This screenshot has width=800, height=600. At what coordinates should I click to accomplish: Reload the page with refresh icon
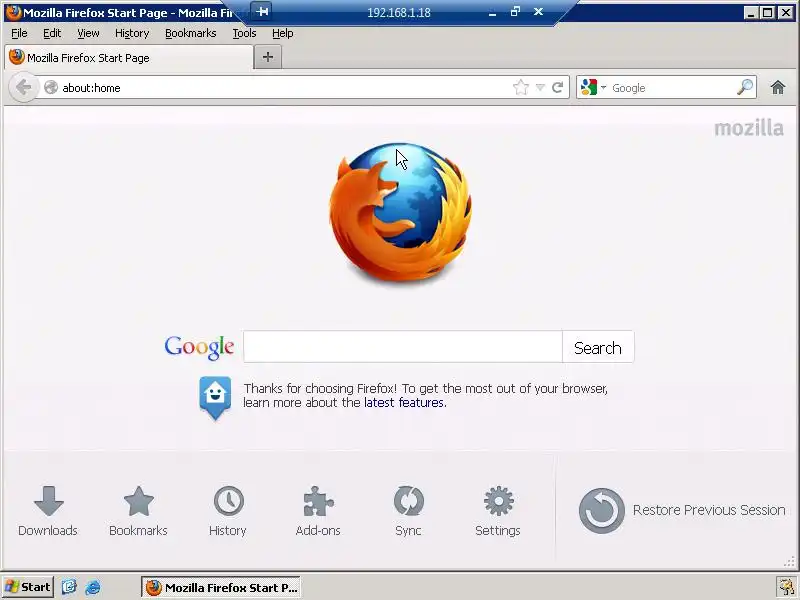[x=558, y=87]
